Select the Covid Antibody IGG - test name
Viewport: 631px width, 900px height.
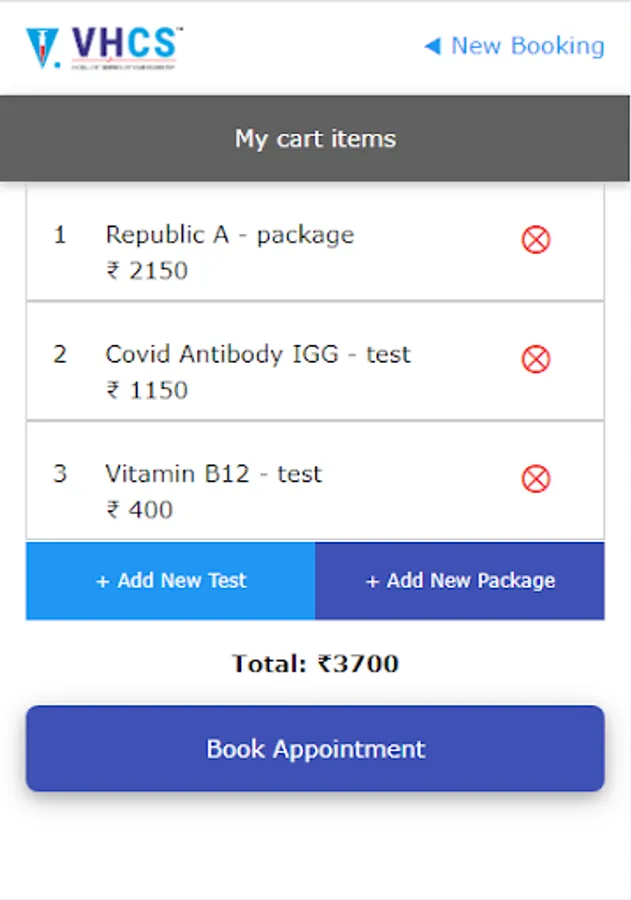(258, 354)
